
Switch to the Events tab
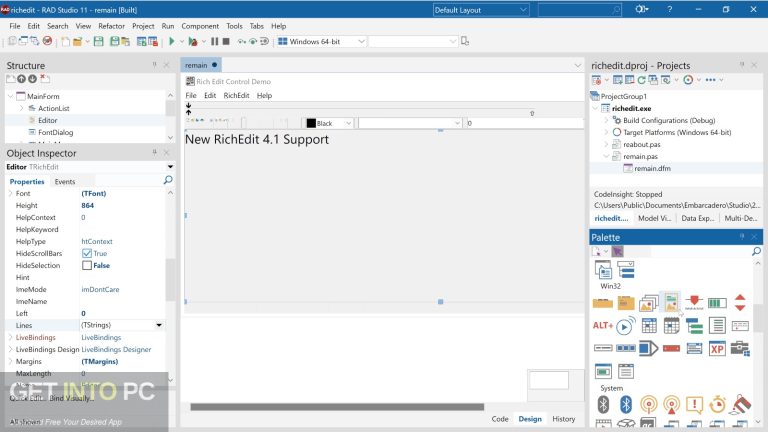[64, 182]
